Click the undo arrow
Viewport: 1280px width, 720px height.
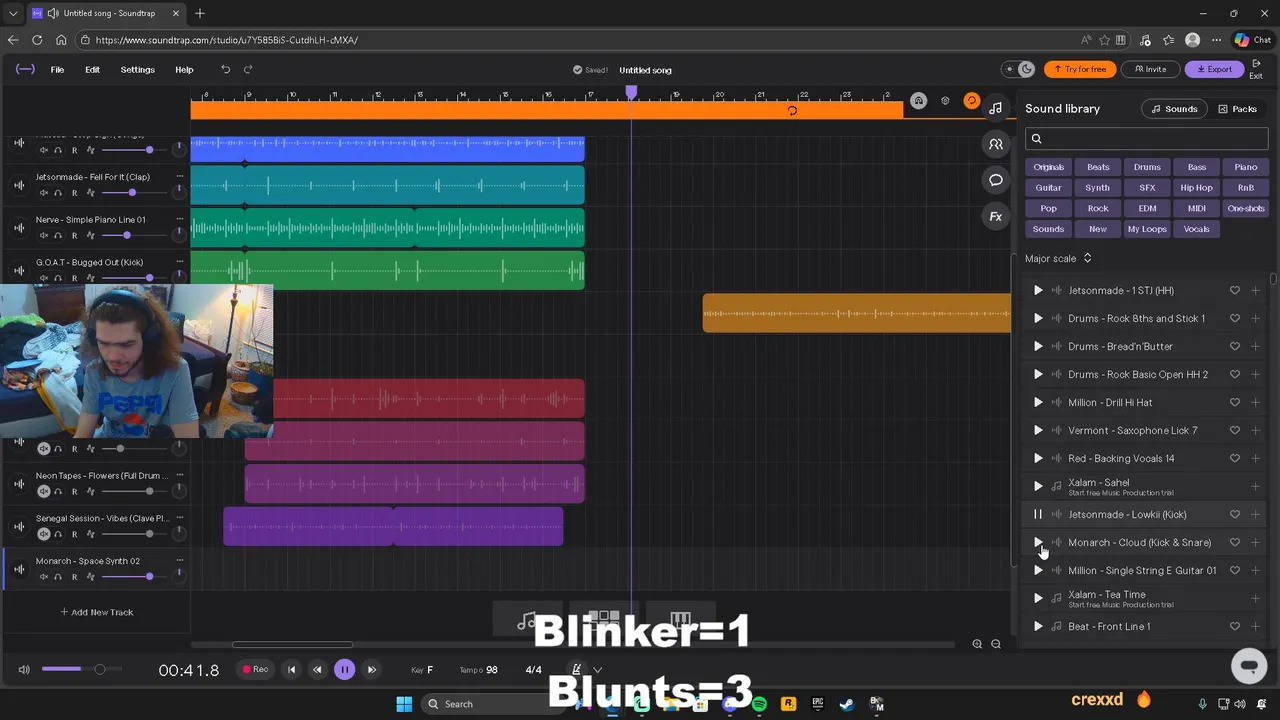pos(225,69)
